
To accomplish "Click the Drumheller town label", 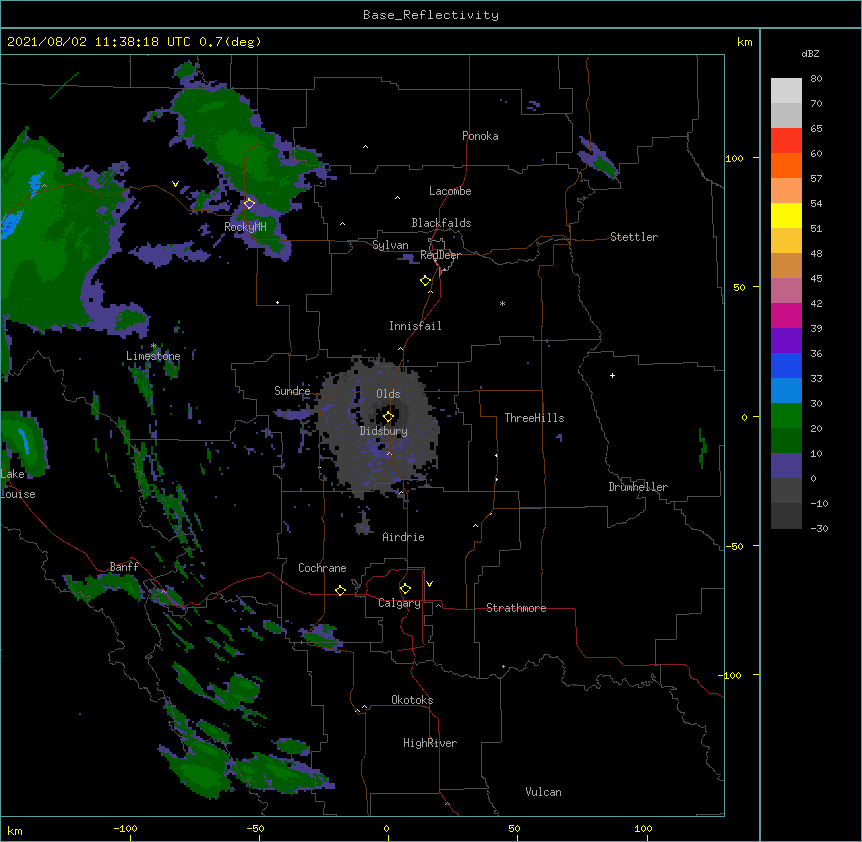I will pos(638,487).
